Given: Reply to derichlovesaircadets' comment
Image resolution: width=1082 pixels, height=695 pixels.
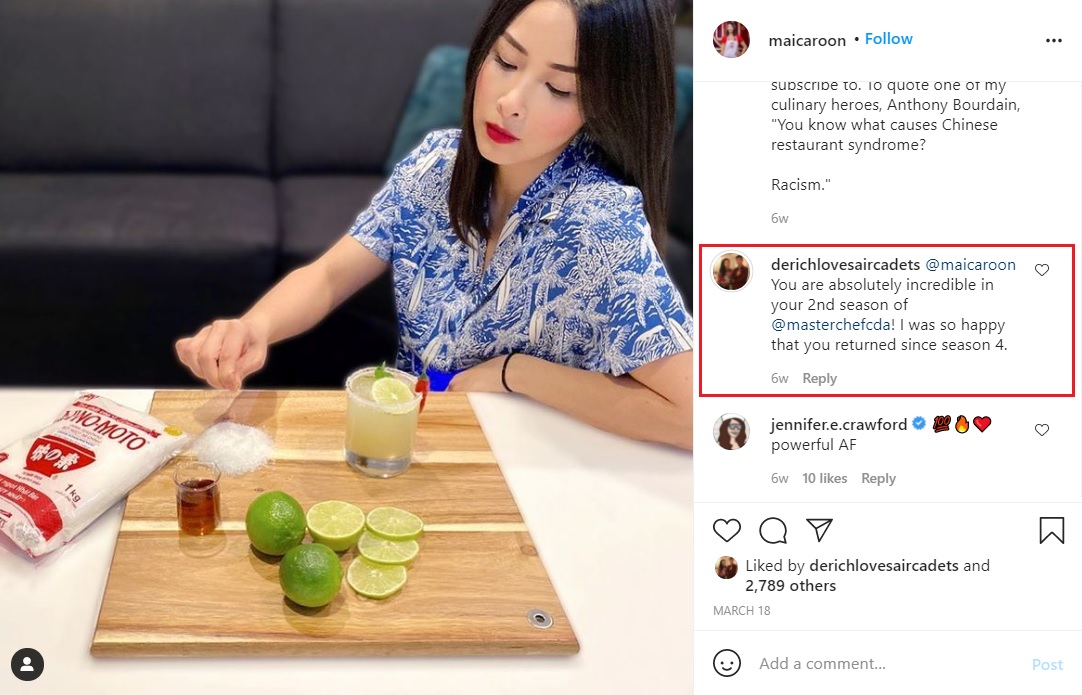Looking at the screenshot, I should click(x=819, y=378).
